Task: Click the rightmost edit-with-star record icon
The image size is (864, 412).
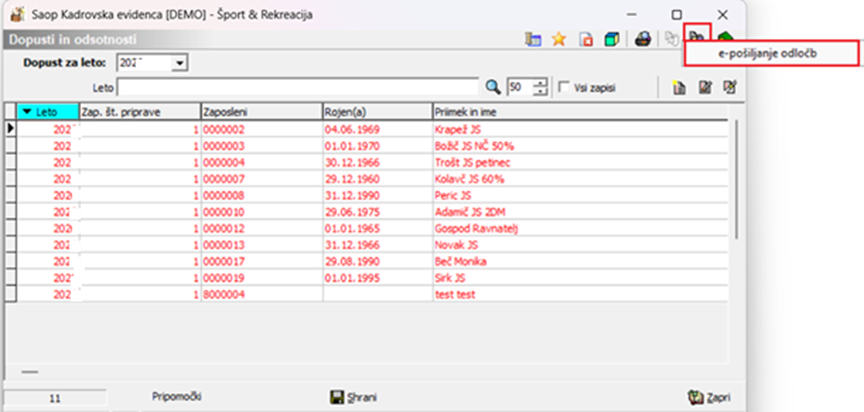Action: (x=731, y=87)
